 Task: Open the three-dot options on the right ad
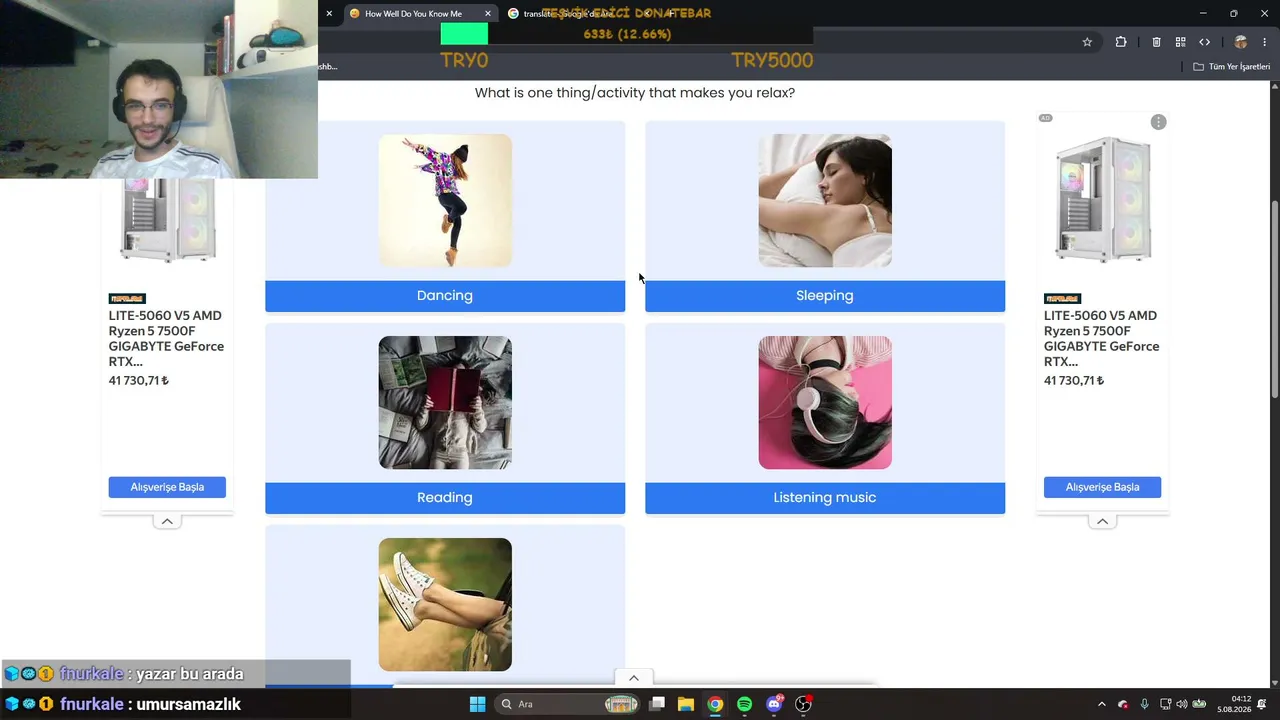click(1158, 122)
